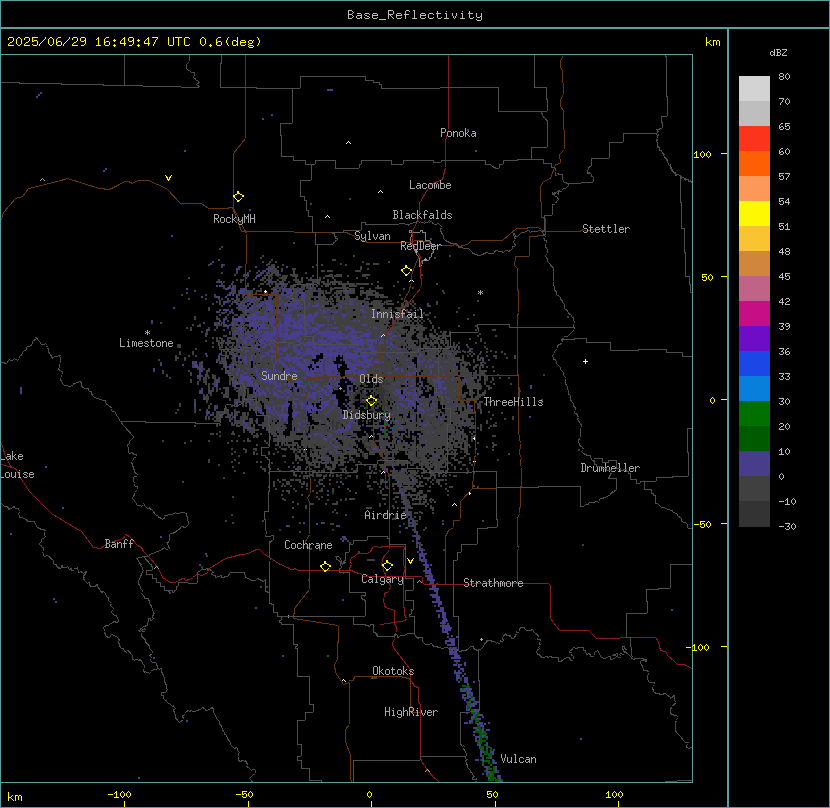Image resolution: width=830 pixels, height=808 pixels.
Task: Select the yellow marker below Cochrane
Action: [x=325, y=567]
